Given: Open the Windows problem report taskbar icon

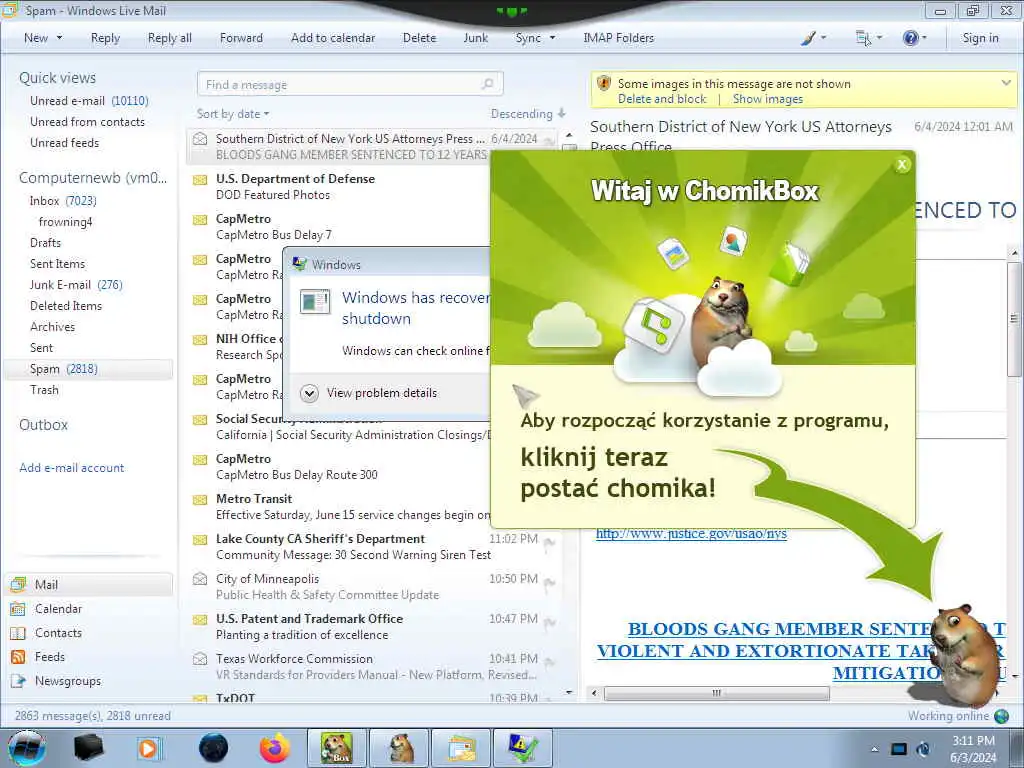Looking at the screenshot, I should [523, 748].
